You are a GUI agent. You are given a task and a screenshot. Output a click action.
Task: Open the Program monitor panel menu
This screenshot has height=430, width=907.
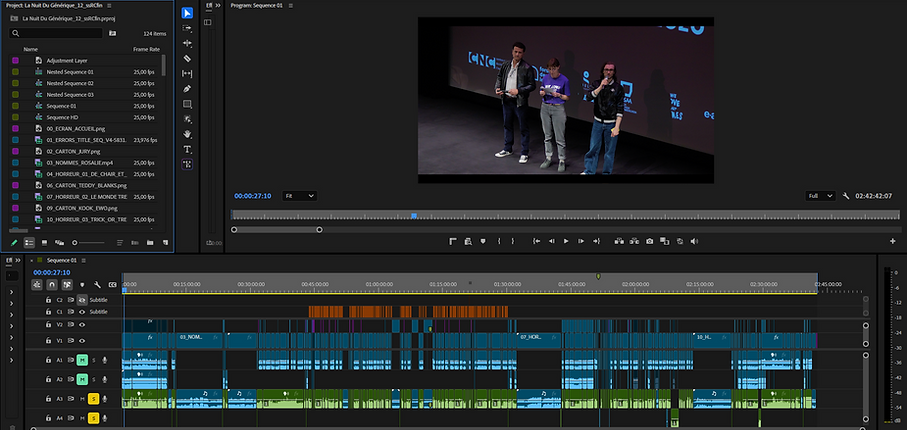(290, 5)
